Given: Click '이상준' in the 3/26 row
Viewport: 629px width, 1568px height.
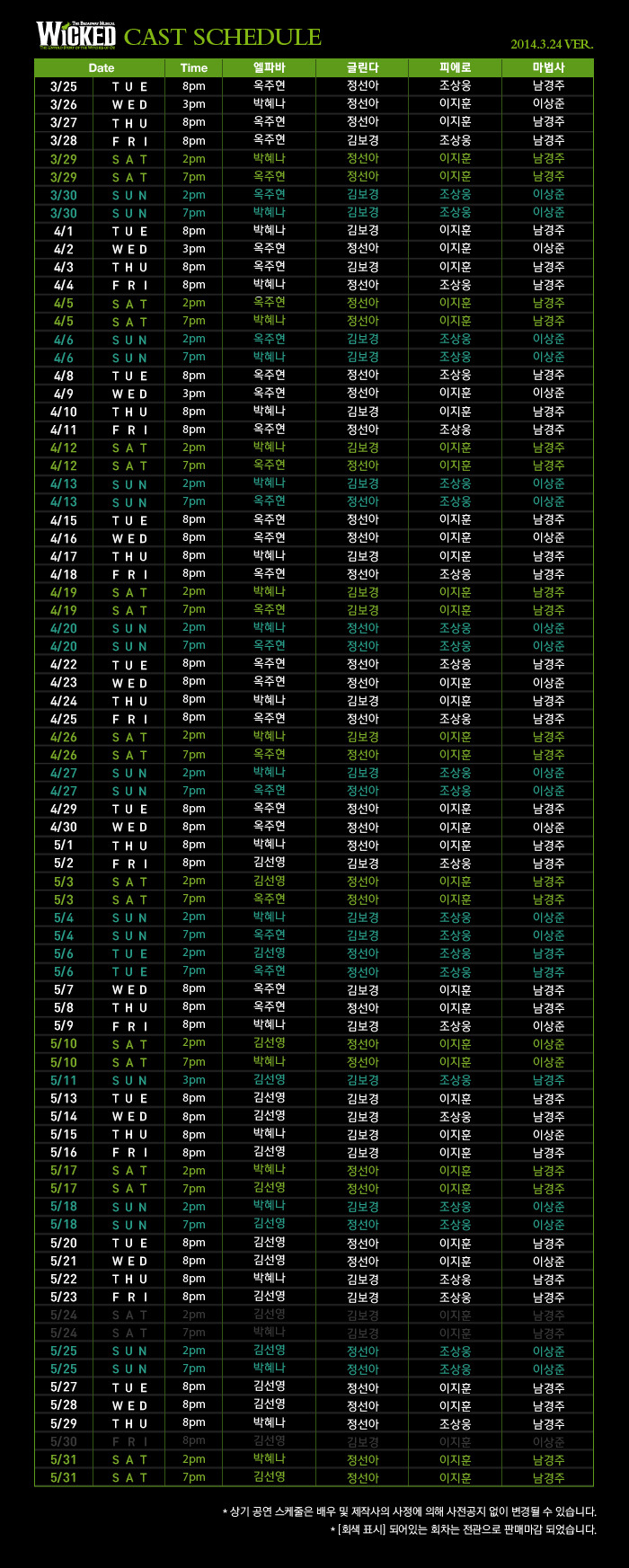Looking at the screenshot, I should coord(548,104).
